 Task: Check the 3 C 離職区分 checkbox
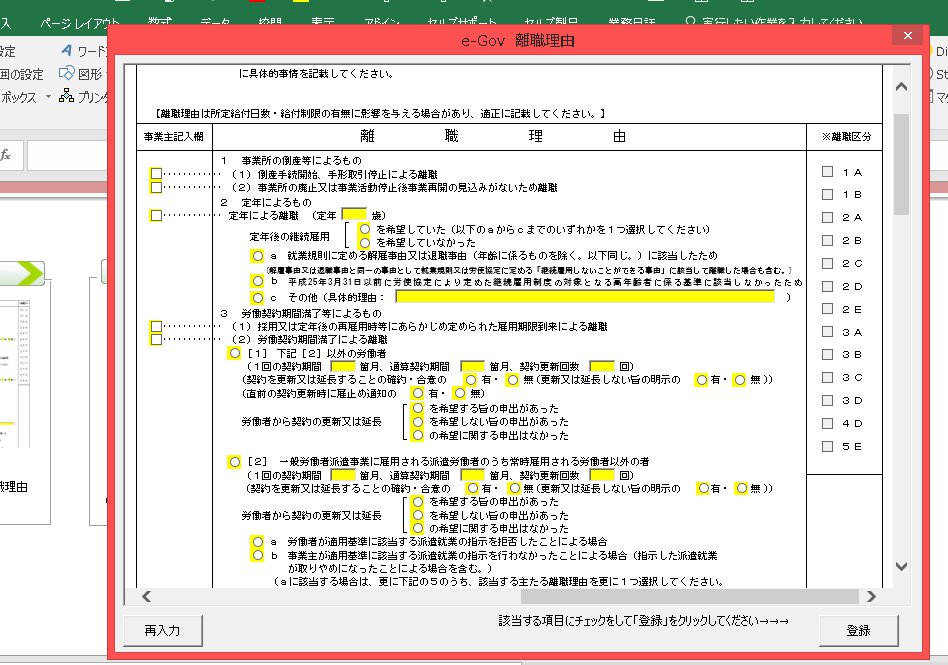click(828, 378)
